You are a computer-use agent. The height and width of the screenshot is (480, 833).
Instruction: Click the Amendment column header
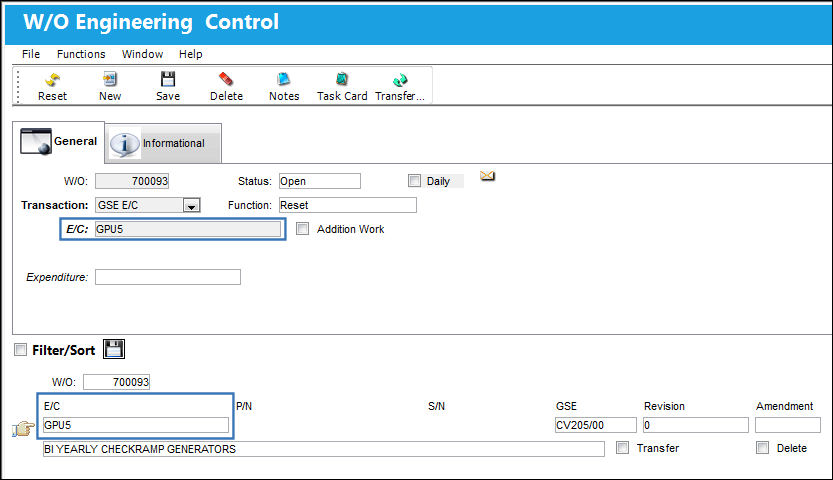pyautogui.click(x=784, y=406)
